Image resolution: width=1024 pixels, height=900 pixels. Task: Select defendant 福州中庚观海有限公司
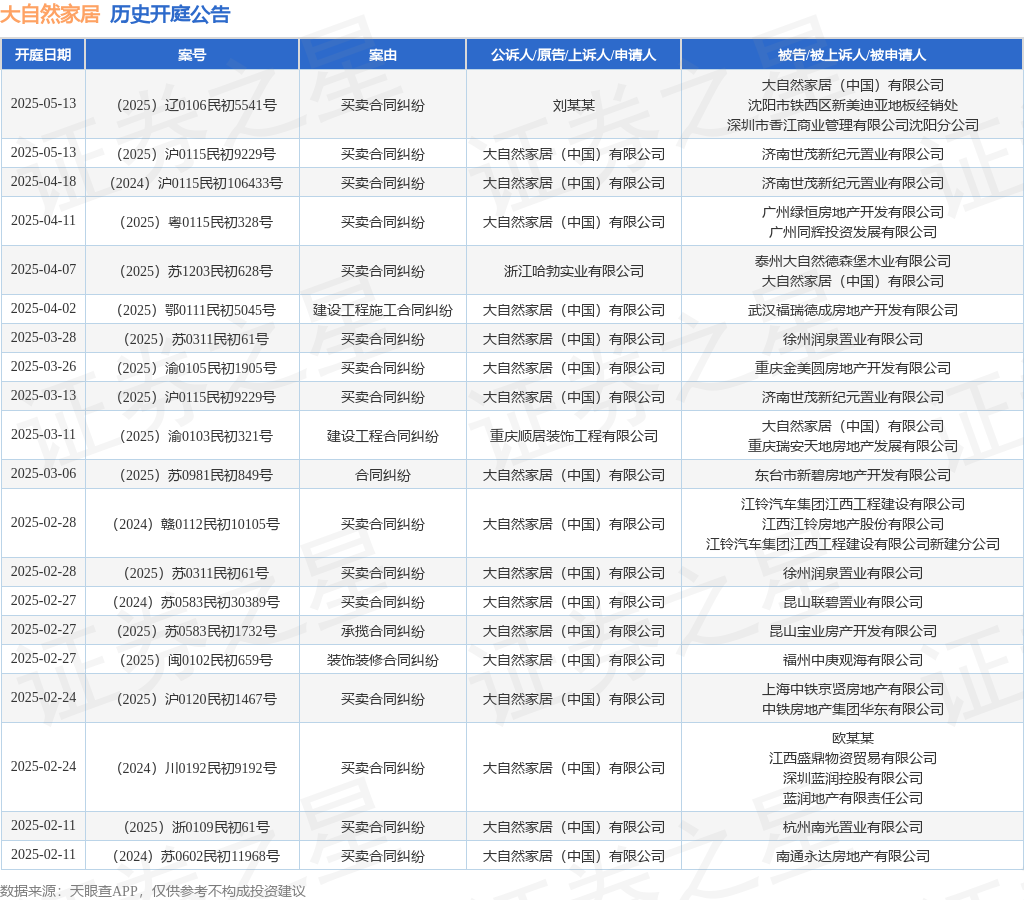click(852, 660)
